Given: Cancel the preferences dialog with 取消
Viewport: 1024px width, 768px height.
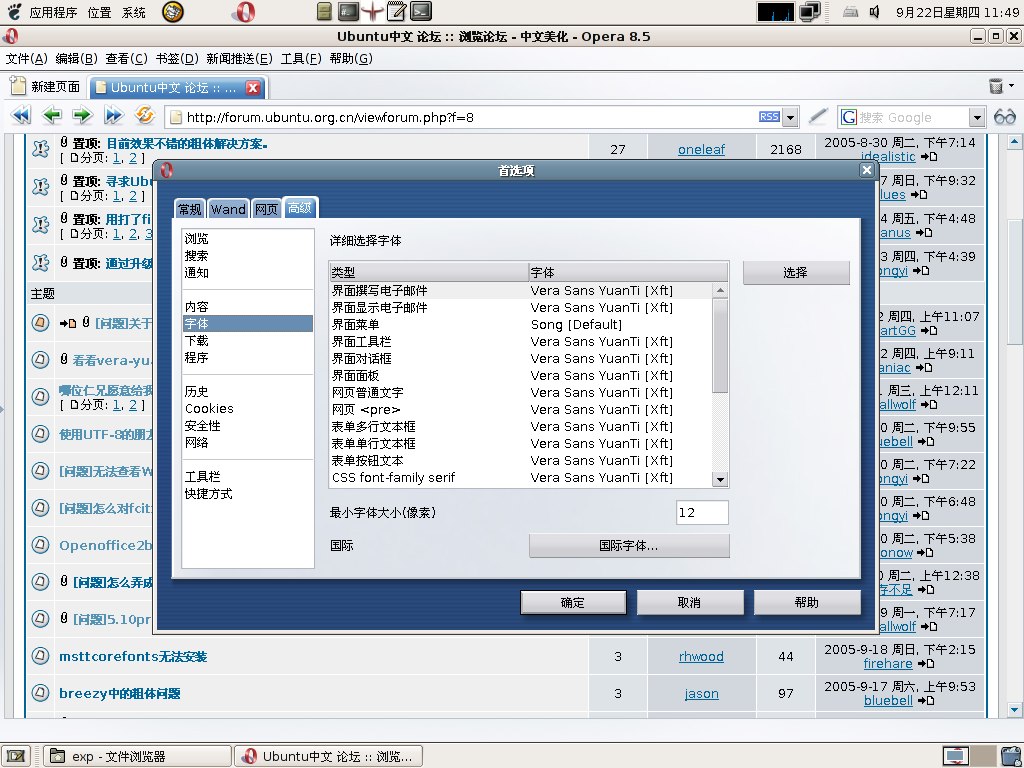Looking at the screenshot, I should [690, 602].
